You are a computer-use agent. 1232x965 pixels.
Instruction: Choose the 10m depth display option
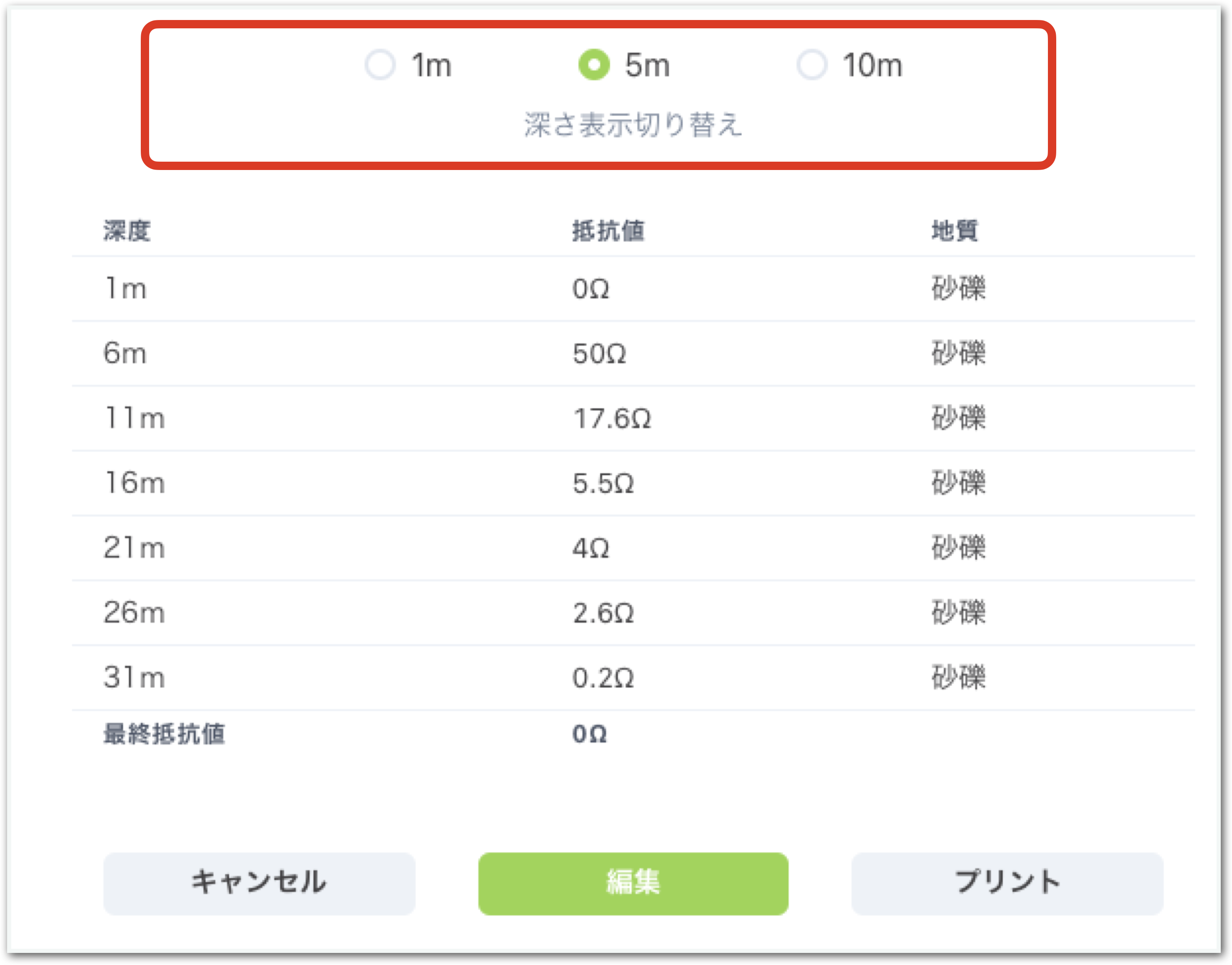coord(812,65)
